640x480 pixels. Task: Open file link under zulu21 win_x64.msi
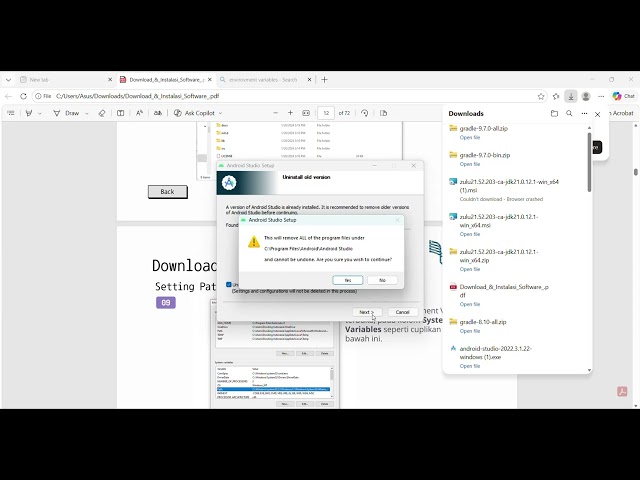tap(469, 234)
